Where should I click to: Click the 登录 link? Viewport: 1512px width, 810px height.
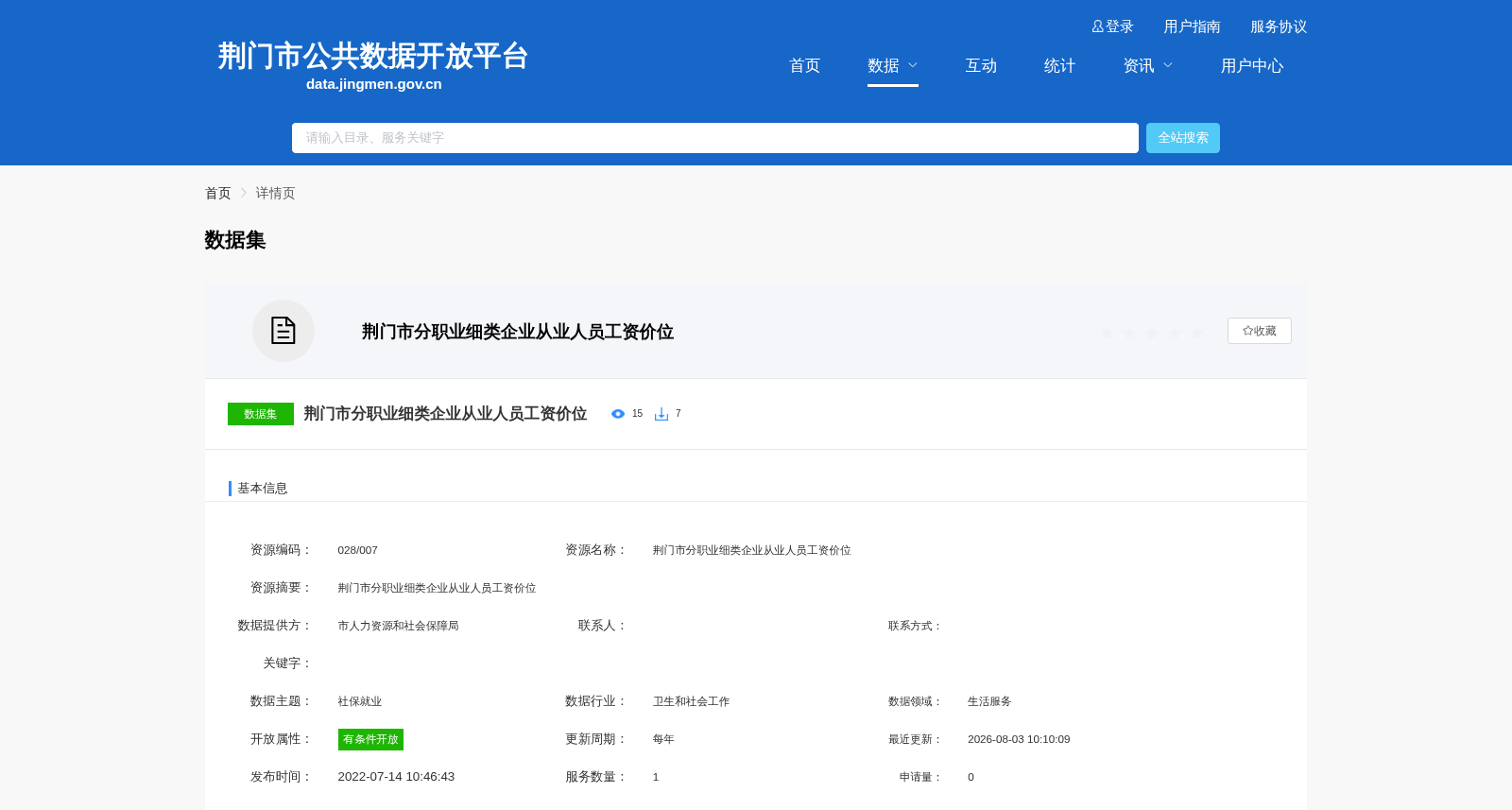(x=1120, y=26)
